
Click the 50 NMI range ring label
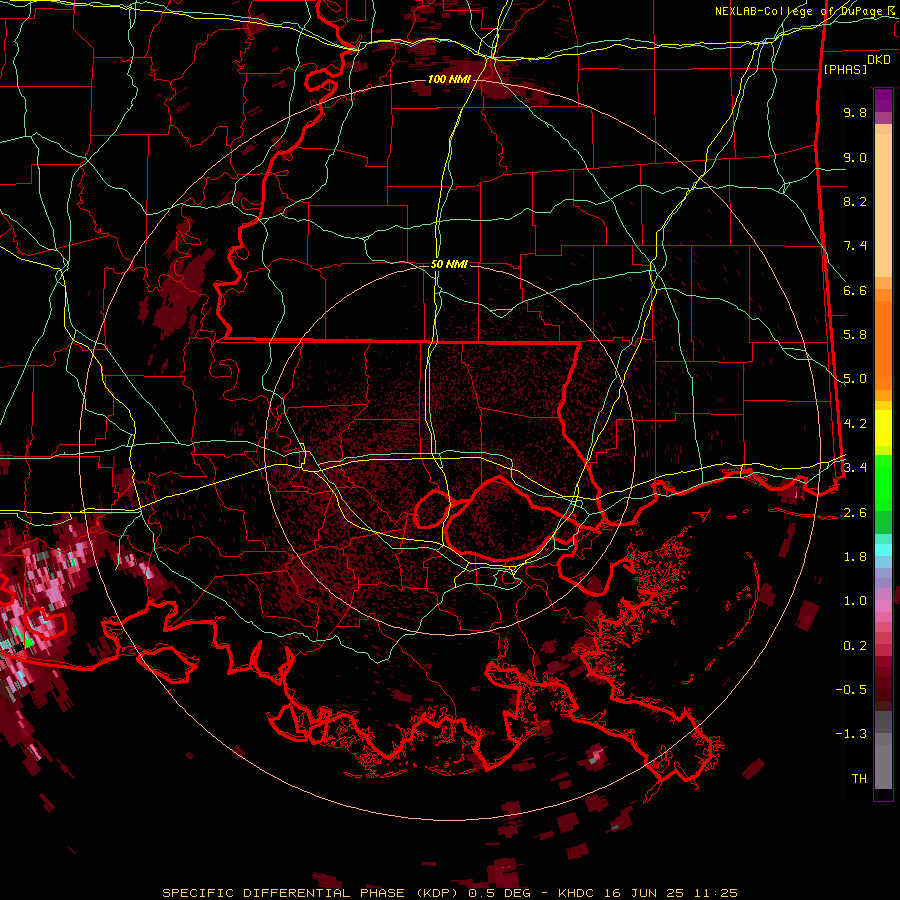[449, 264]
